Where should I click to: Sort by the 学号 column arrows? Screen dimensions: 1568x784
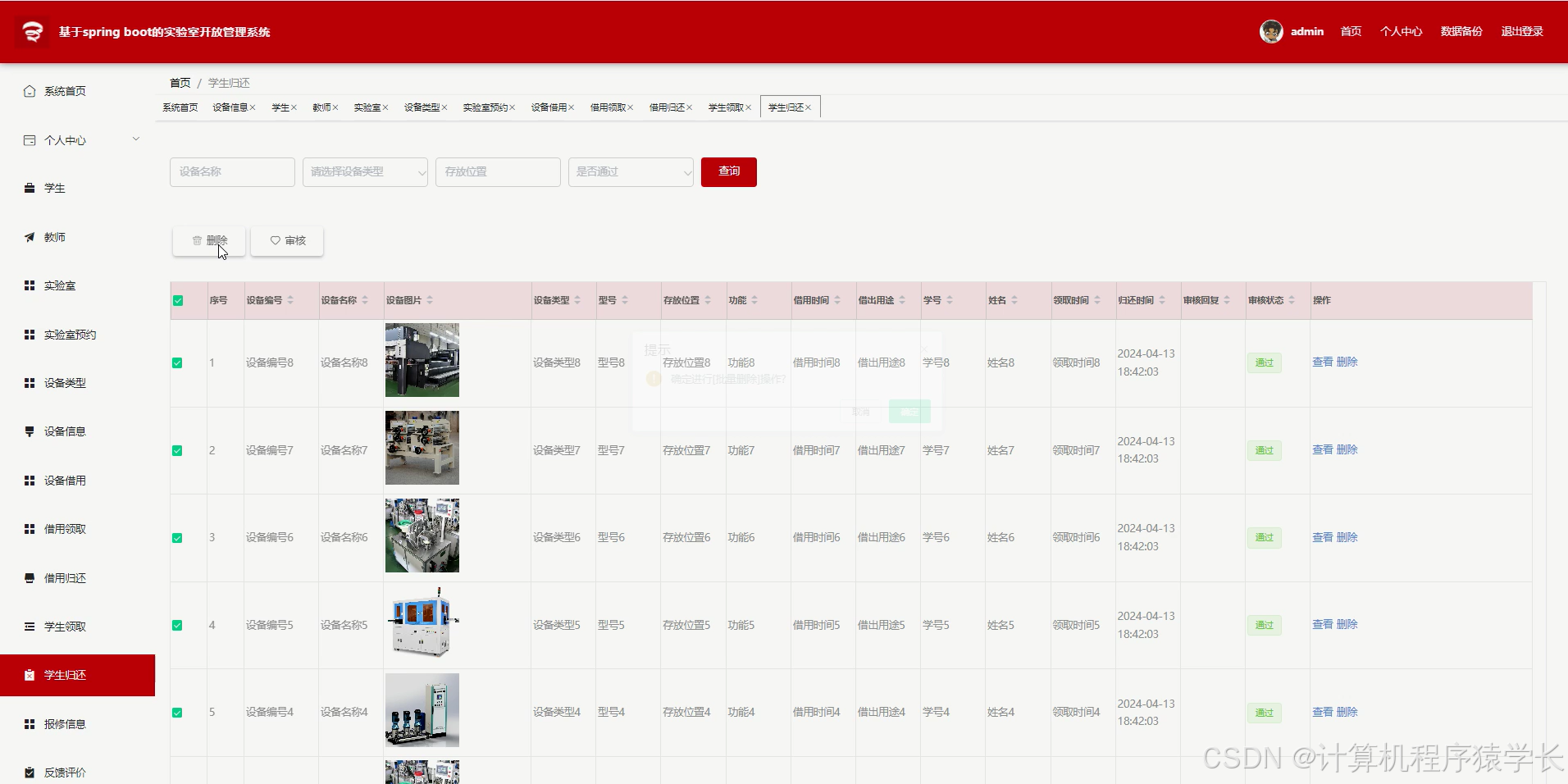point(950,300)
